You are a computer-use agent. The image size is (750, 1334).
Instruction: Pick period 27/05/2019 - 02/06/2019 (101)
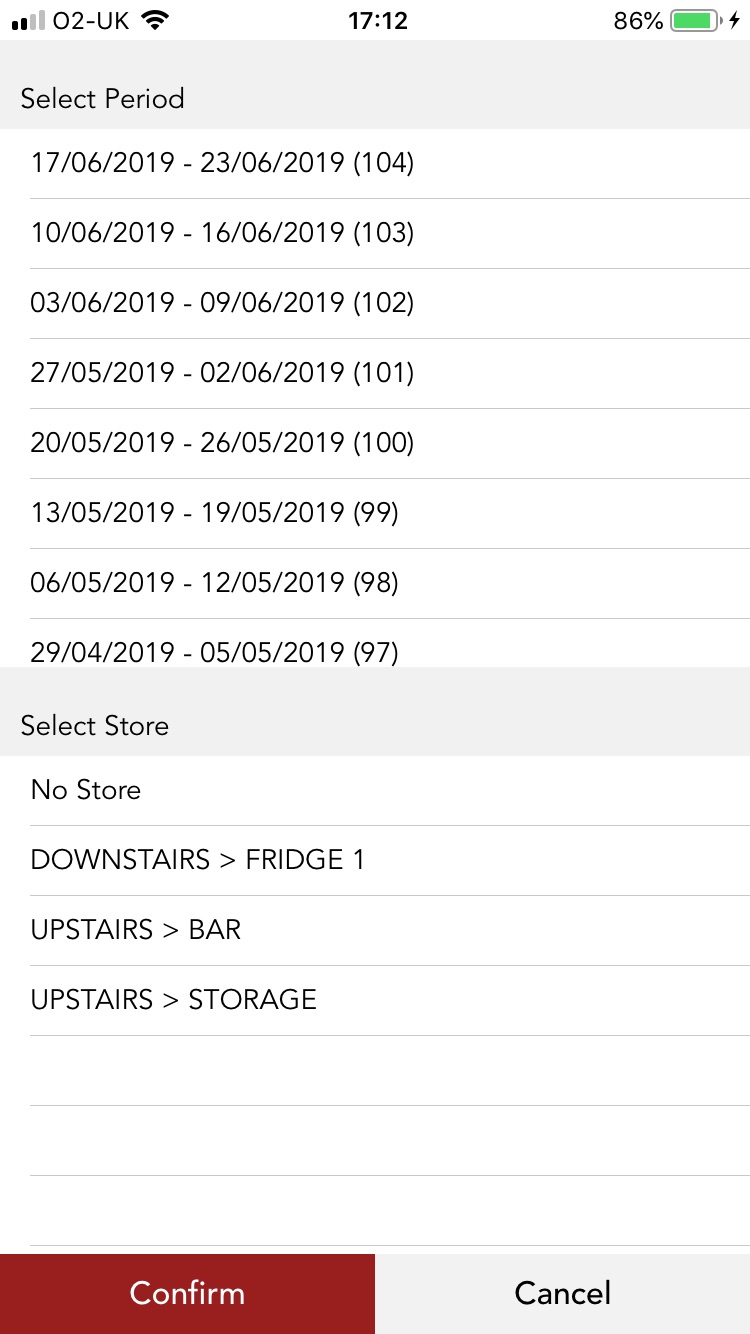coord(222,373)
